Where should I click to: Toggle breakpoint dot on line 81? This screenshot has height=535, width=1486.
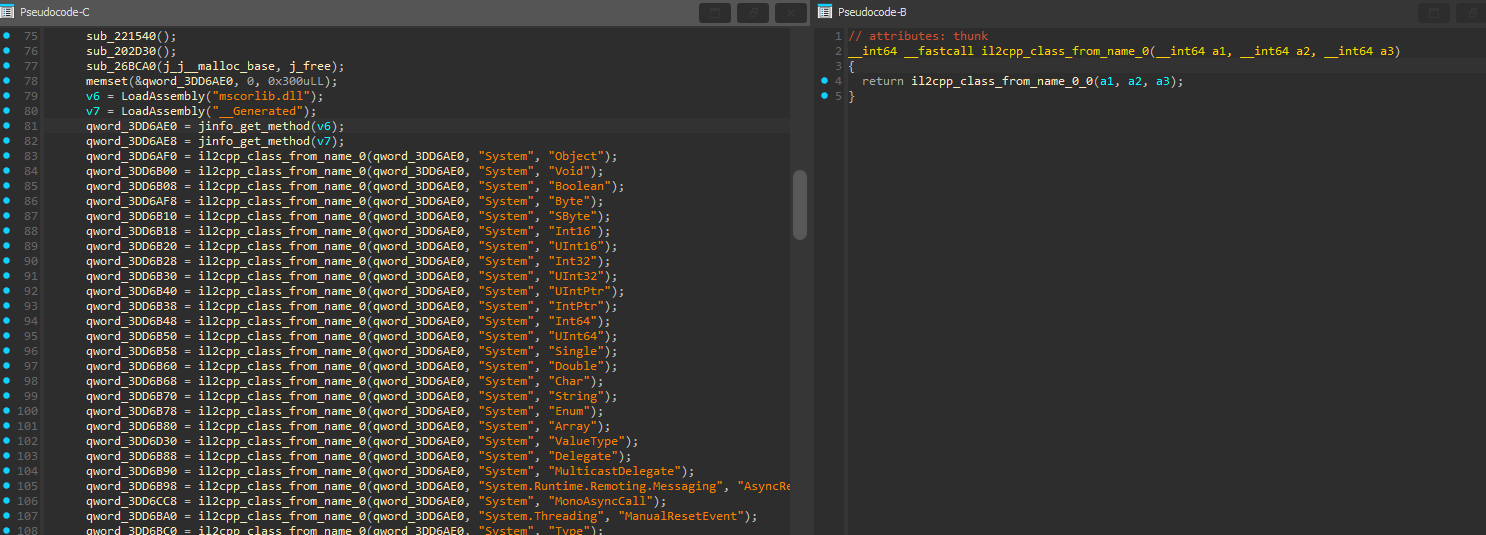pos(6,126)
